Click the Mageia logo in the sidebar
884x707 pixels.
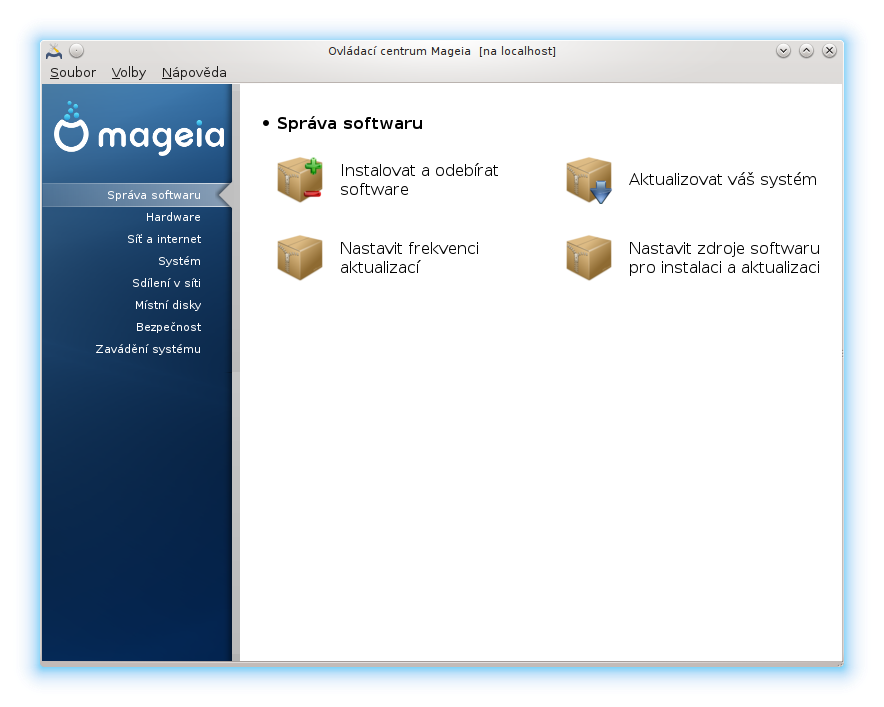(x=139, y=129)
